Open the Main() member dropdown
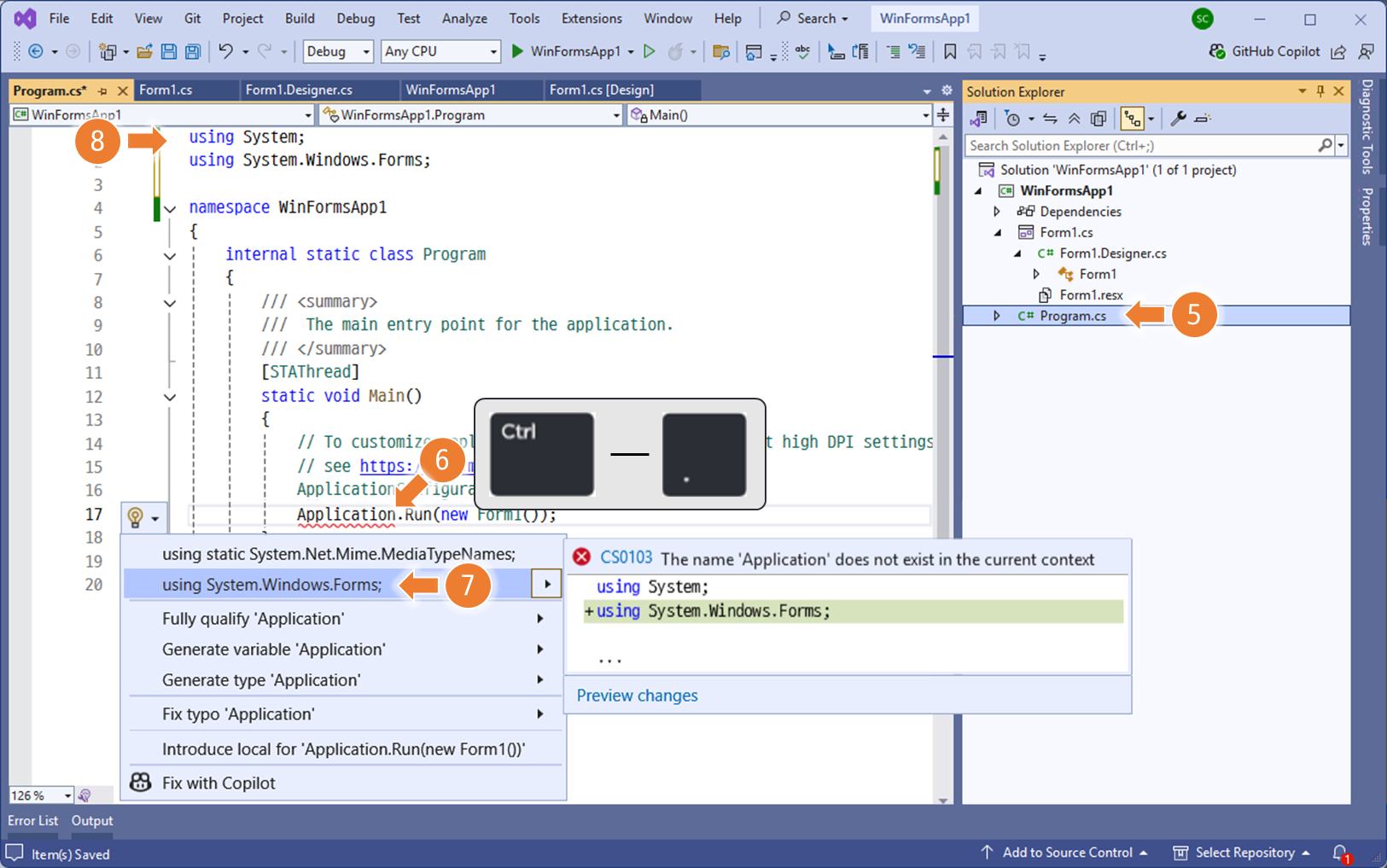The image size is (1387, 868). [779, 114]
